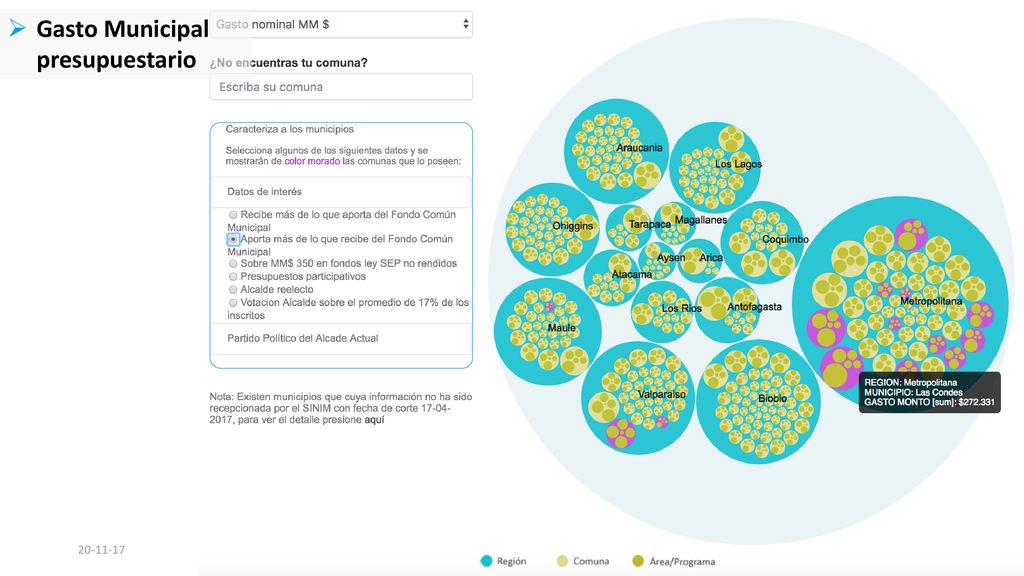Viewport: 1024px width, 576px height.
Task: Select the Los Lagos region bubble
Action: [x=715, y=167]
